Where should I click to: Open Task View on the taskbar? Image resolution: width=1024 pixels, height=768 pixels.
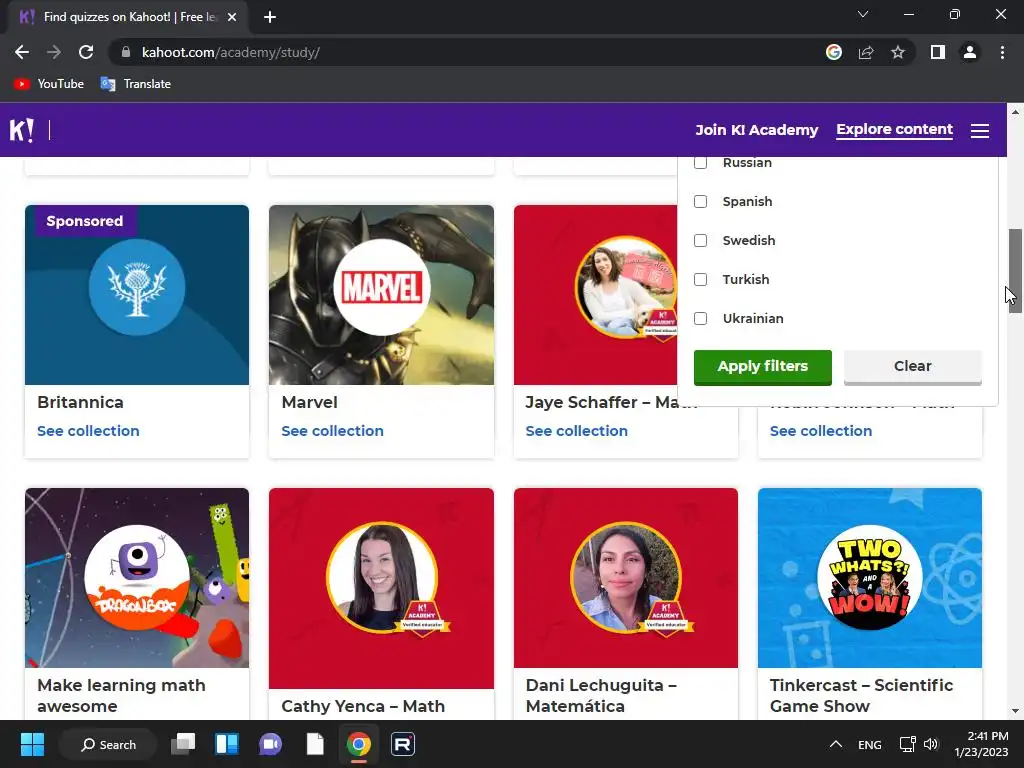[183, 744]
